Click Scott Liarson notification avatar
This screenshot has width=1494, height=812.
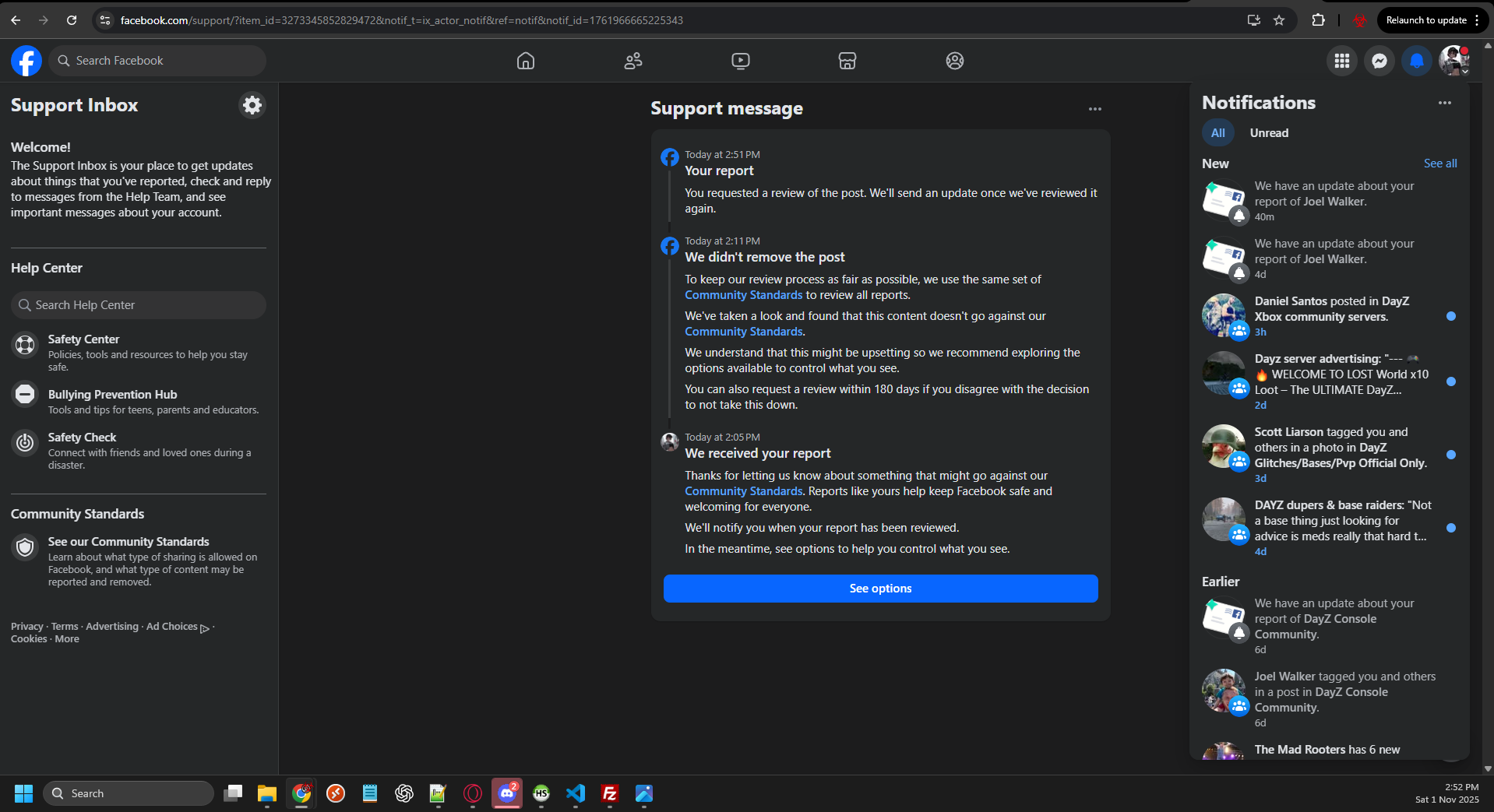[x=1224, y=446]
